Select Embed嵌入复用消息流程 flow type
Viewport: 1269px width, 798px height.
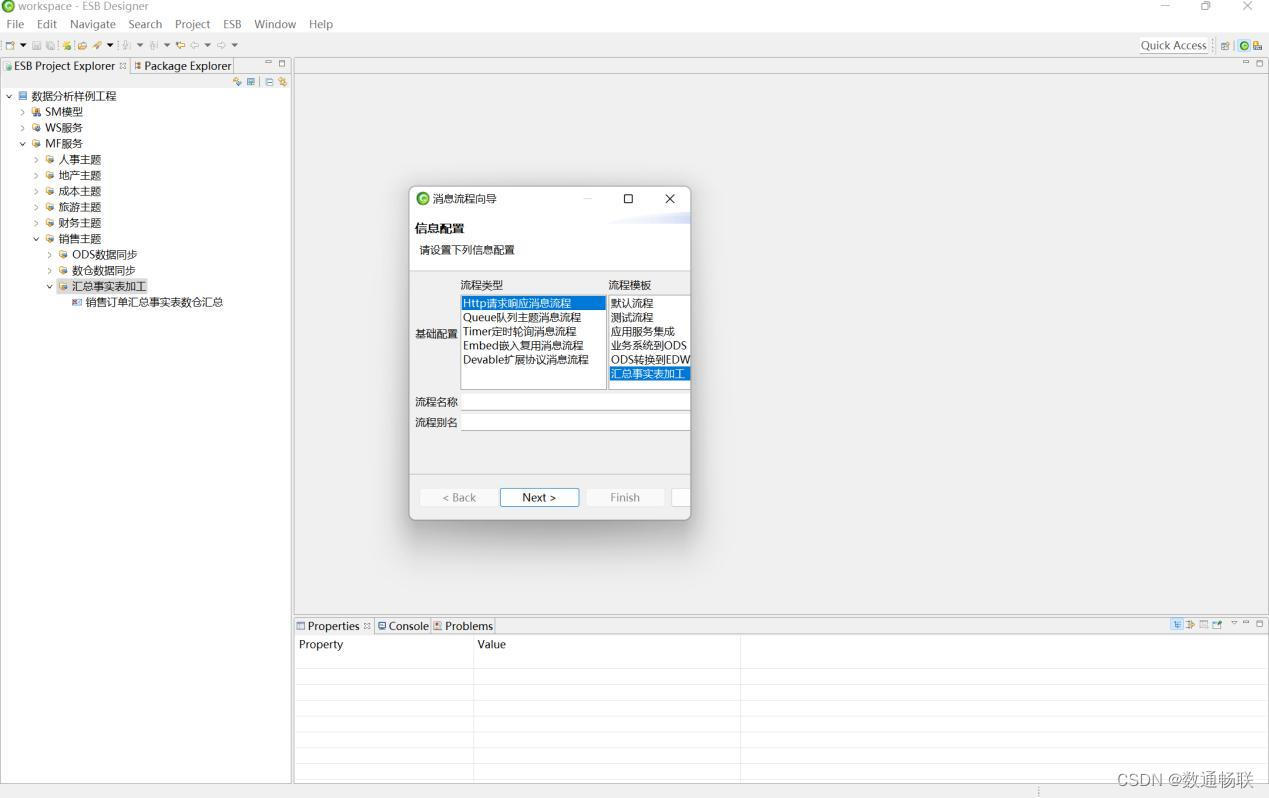(x=523, y=345)
